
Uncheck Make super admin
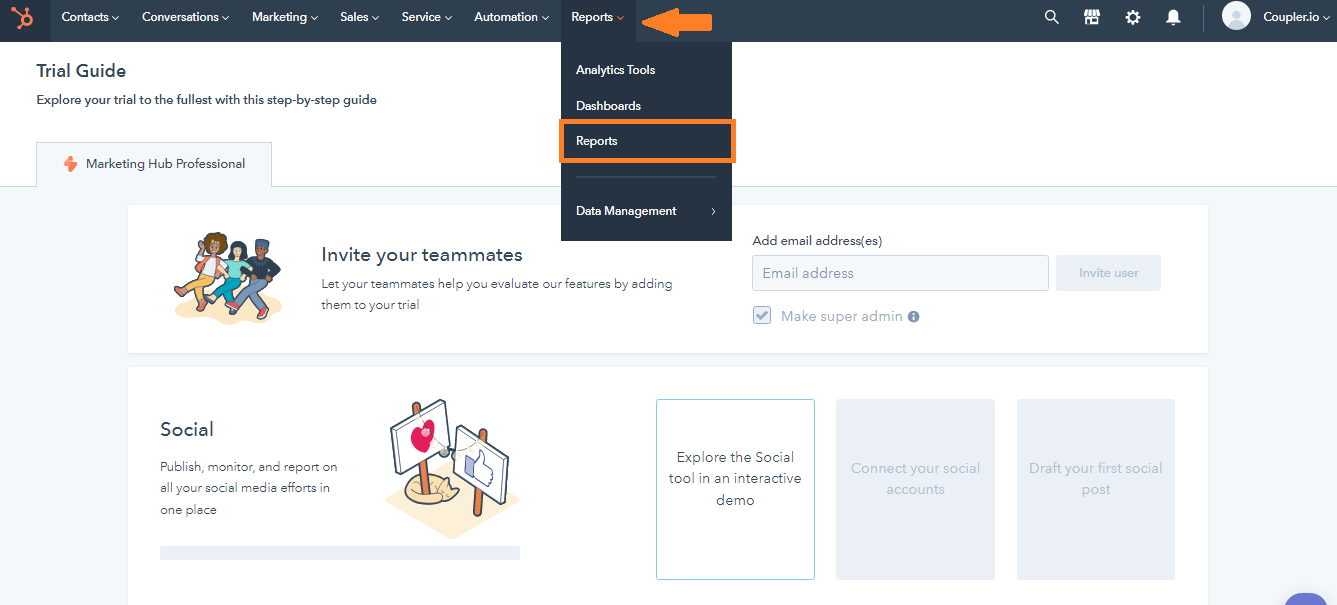pos(762,314)
